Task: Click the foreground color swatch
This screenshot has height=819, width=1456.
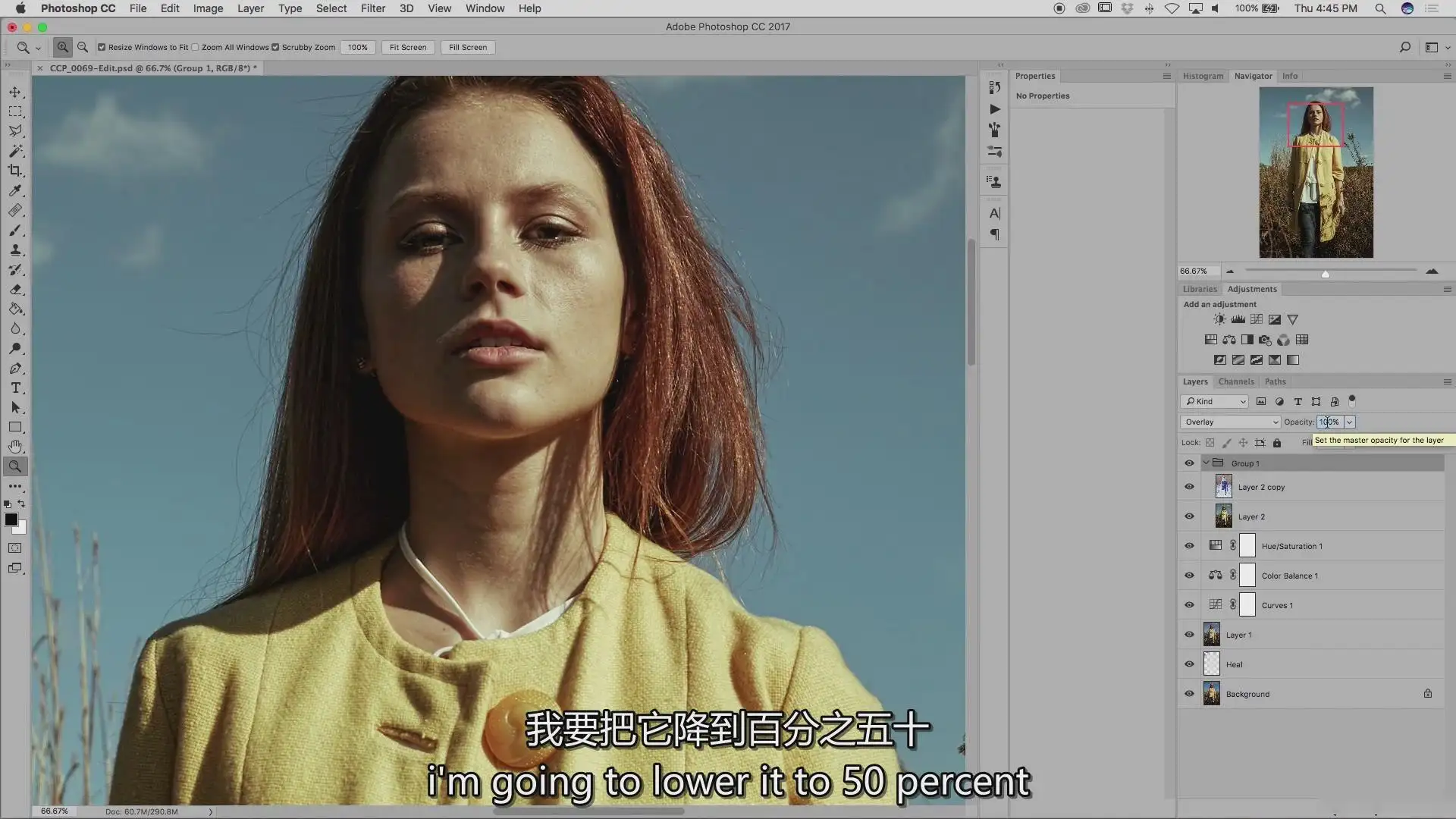Action: [x=11, y=519]
